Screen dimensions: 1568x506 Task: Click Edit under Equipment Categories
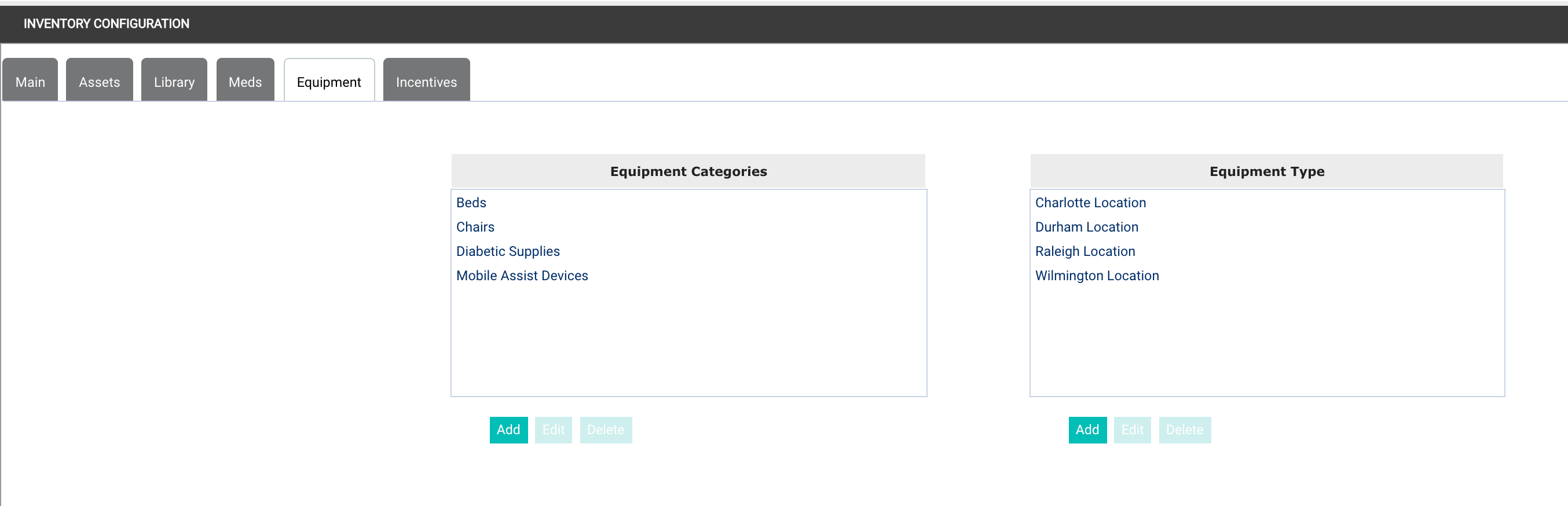(x=554, y=430)
